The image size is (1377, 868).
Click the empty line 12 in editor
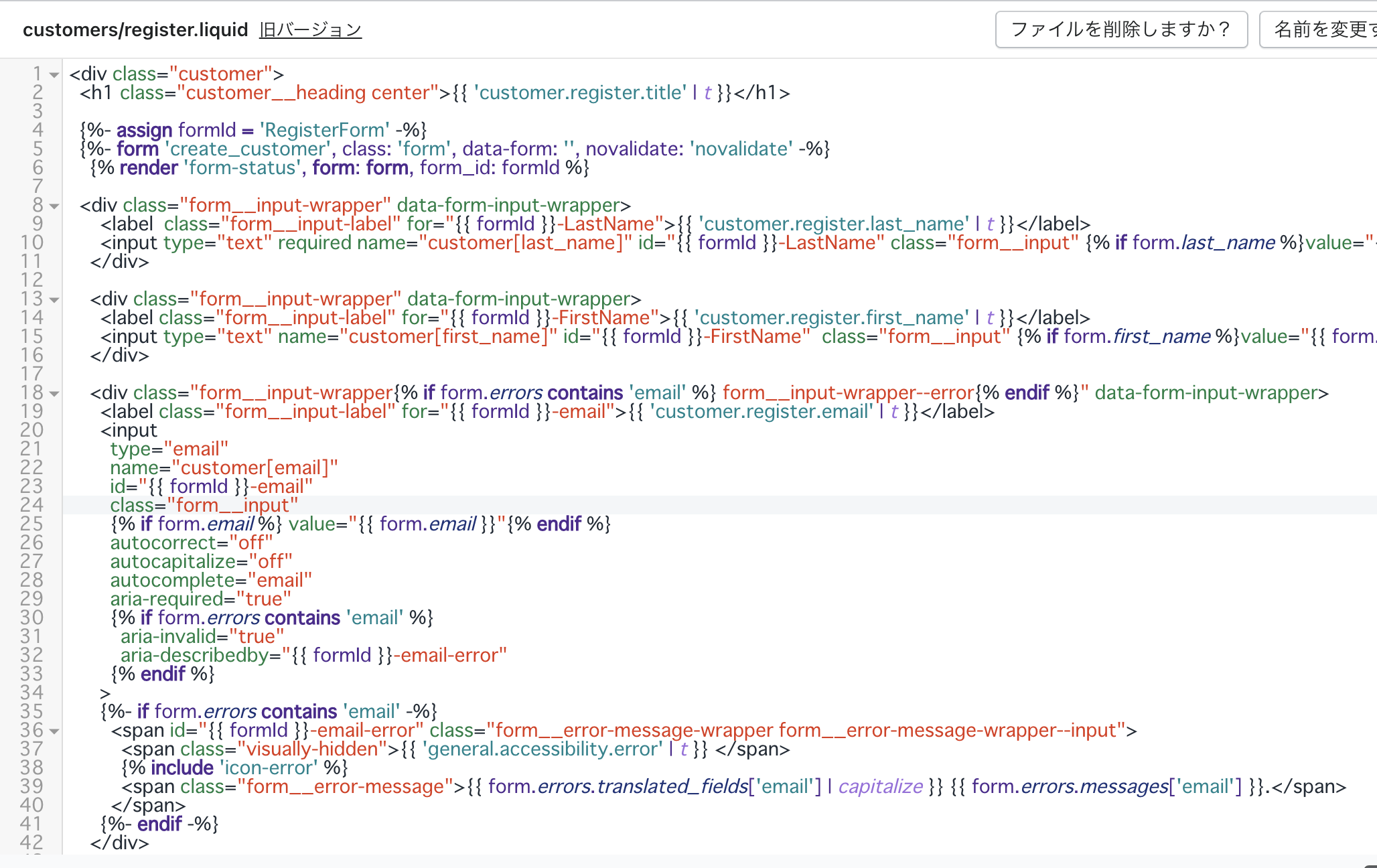click(x=402, y=280)
